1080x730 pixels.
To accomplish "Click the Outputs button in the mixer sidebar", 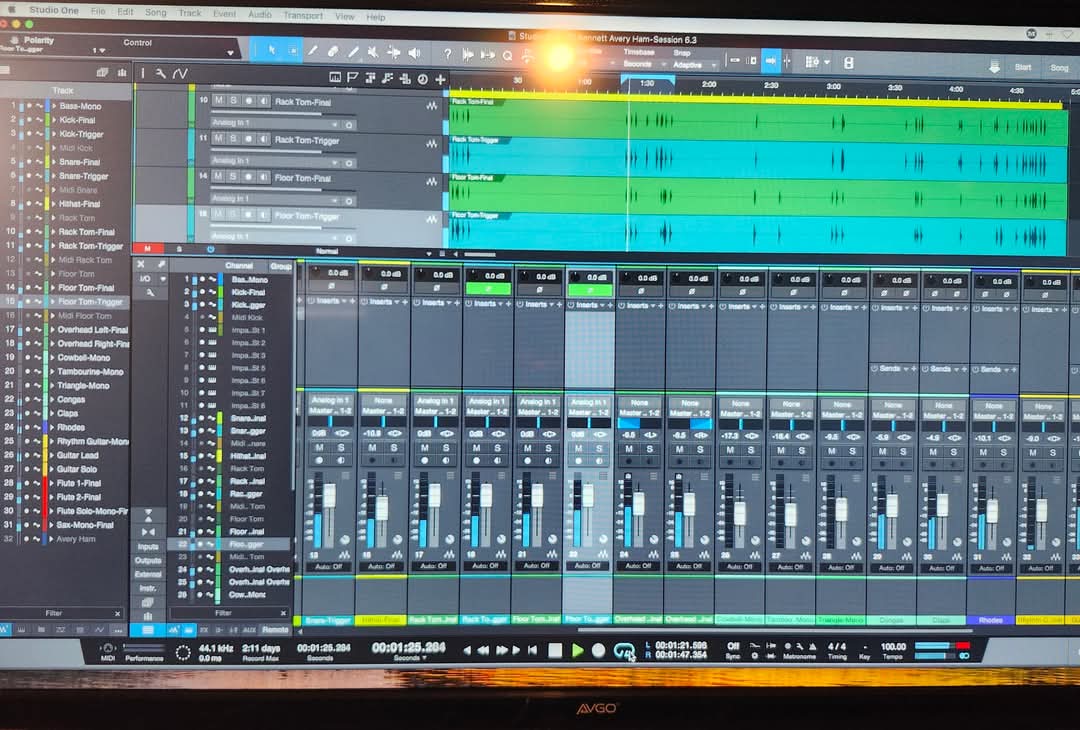I will click(148, 561).
